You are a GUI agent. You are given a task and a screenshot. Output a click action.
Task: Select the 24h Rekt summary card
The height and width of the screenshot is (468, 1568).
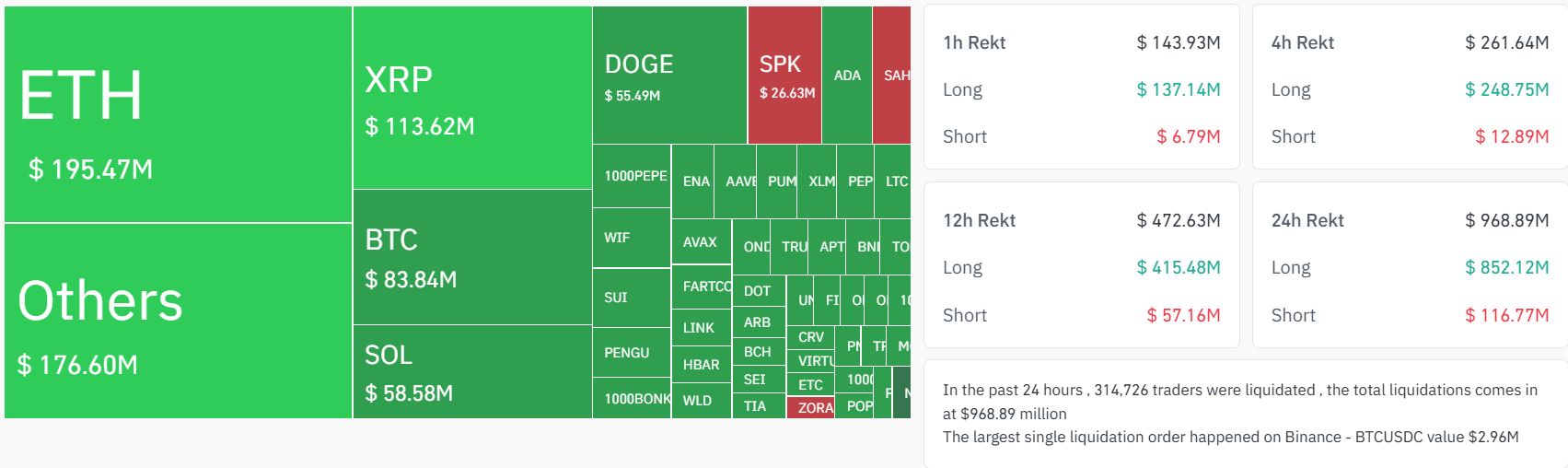click(1410, 265)
